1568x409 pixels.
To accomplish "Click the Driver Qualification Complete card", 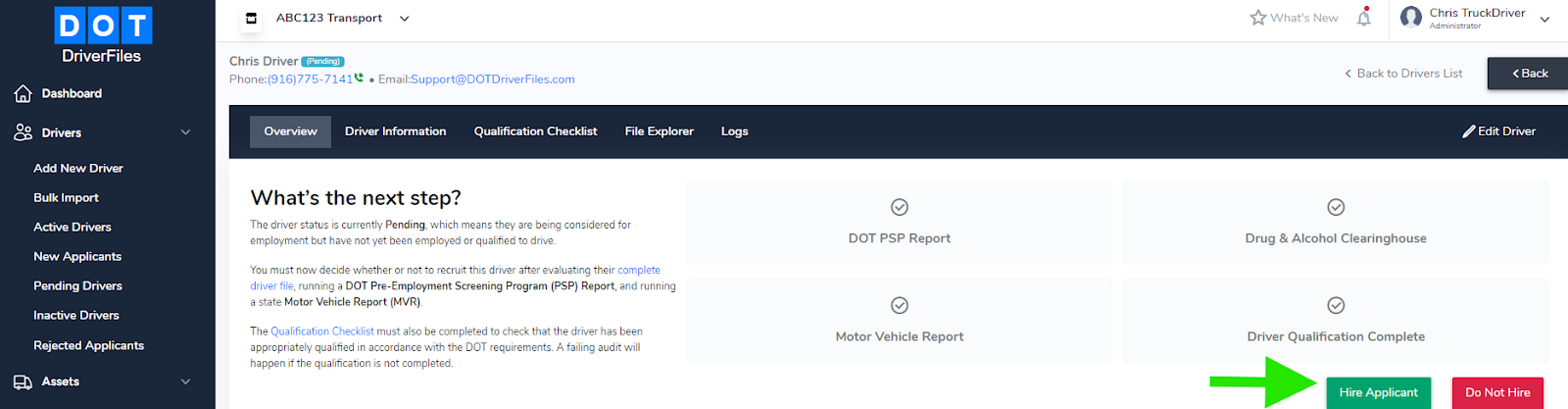I will [1336, 320].
